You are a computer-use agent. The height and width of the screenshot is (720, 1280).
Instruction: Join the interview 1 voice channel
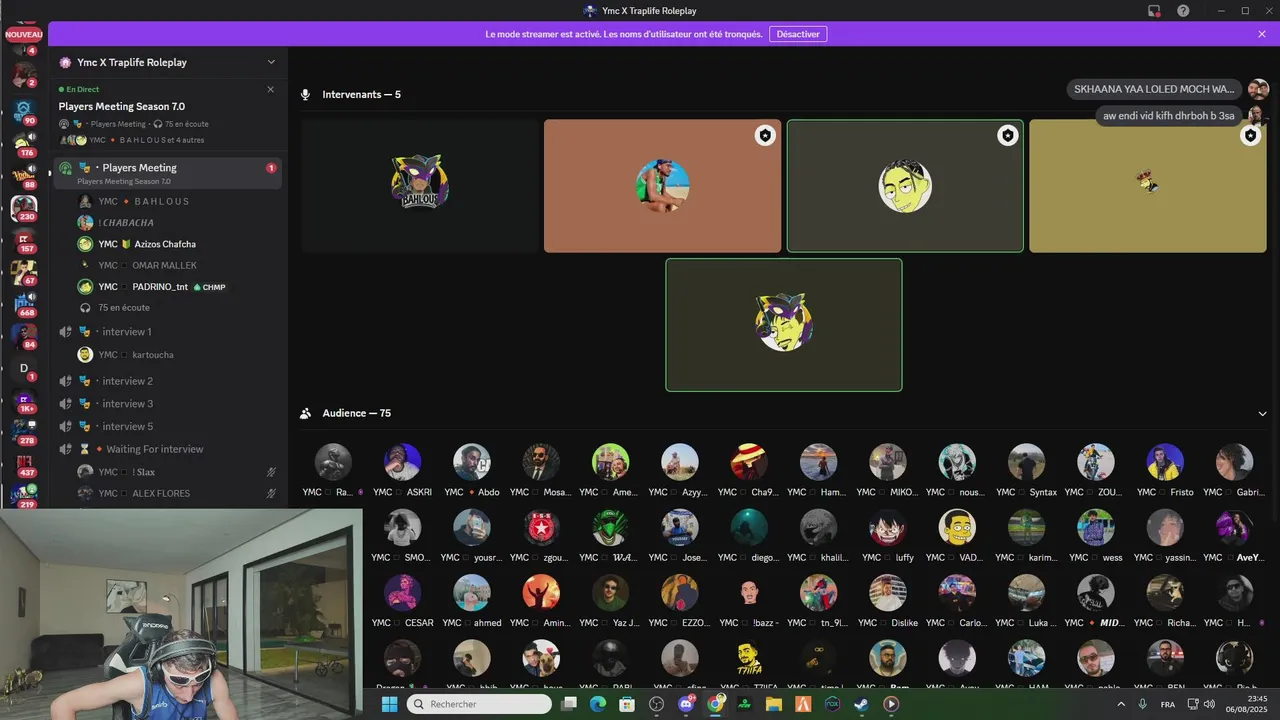coord(168,331)
